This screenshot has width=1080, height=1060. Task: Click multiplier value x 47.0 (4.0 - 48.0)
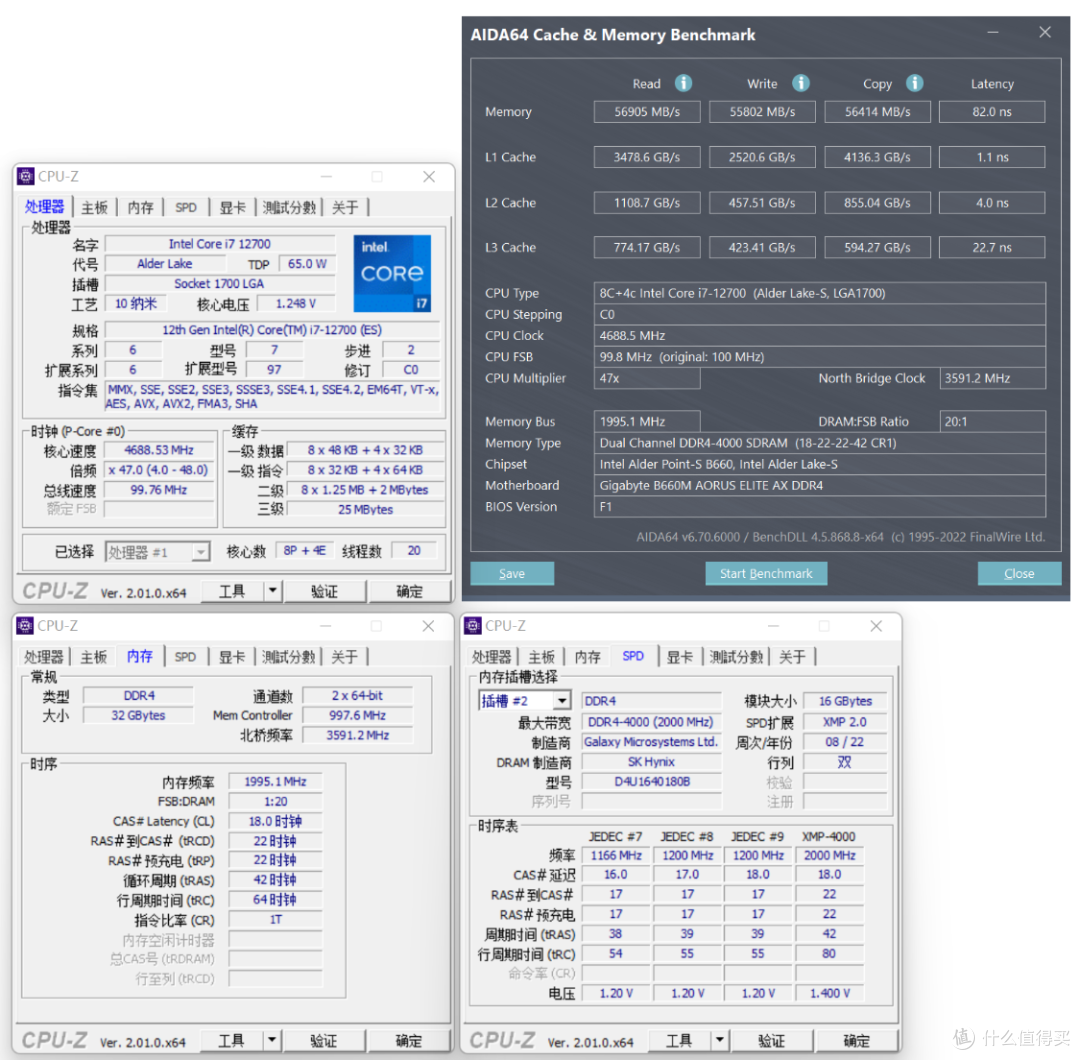(158, 470)
